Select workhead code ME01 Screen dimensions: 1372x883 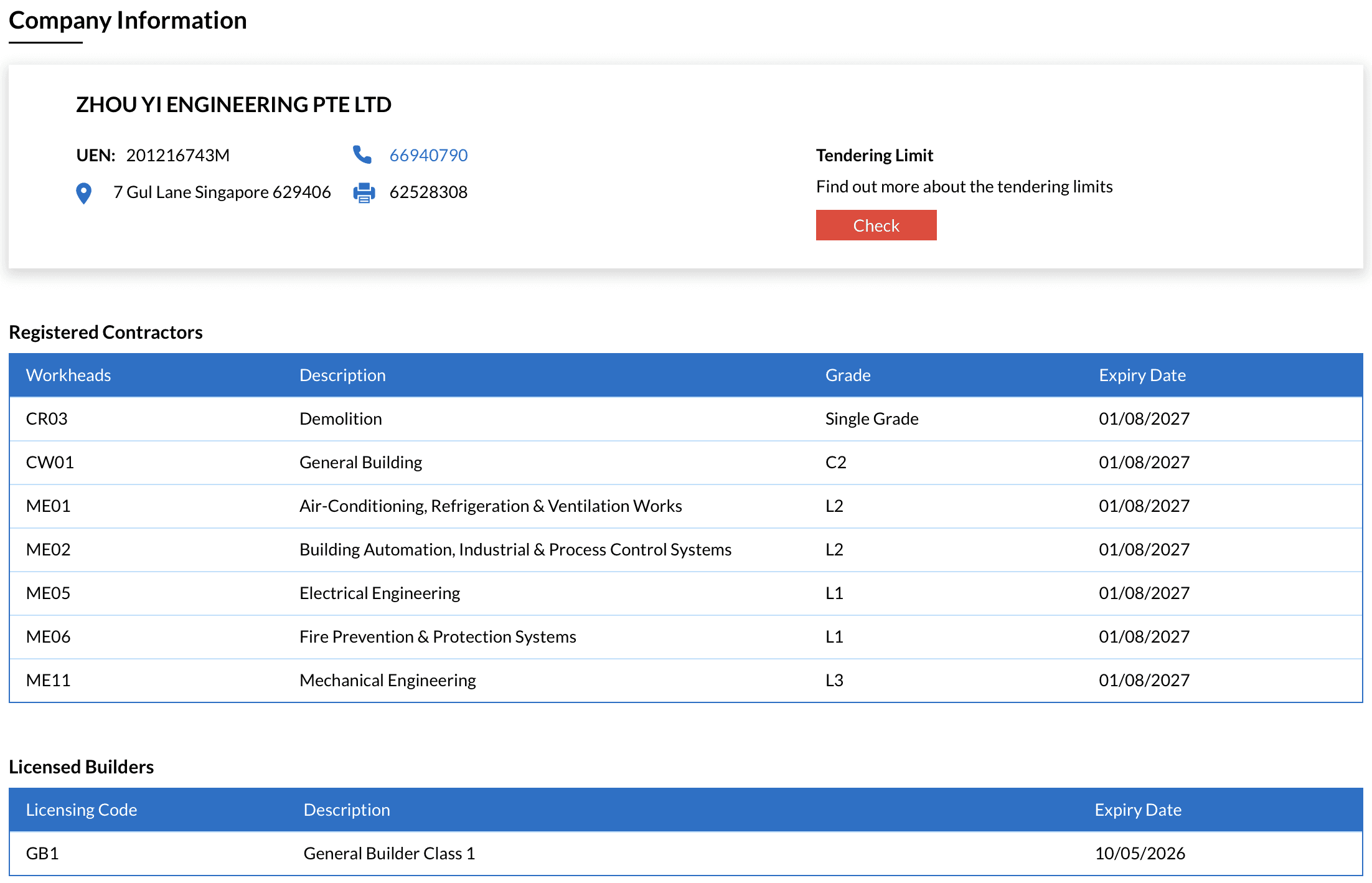point(48,506)
